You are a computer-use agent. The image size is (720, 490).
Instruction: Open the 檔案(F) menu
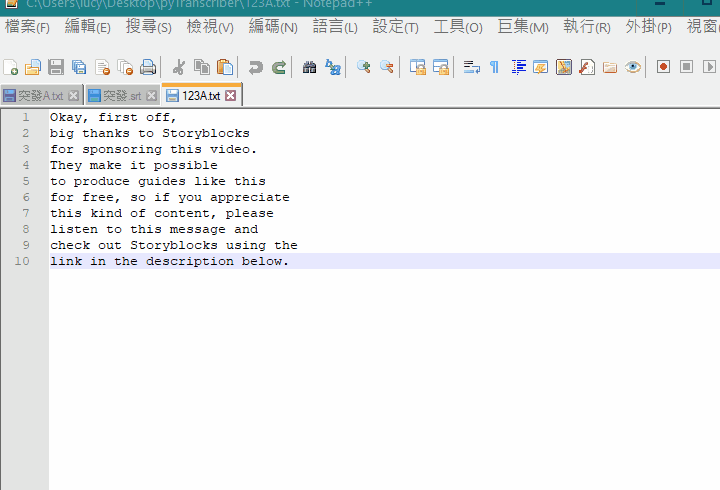(27, 27)
